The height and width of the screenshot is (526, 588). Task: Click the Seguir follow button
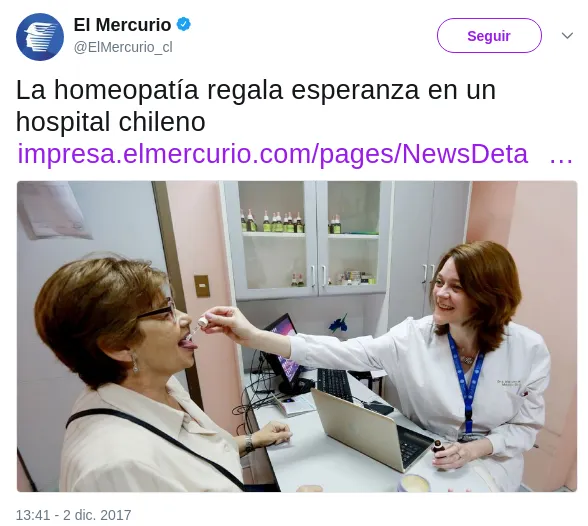489,36
